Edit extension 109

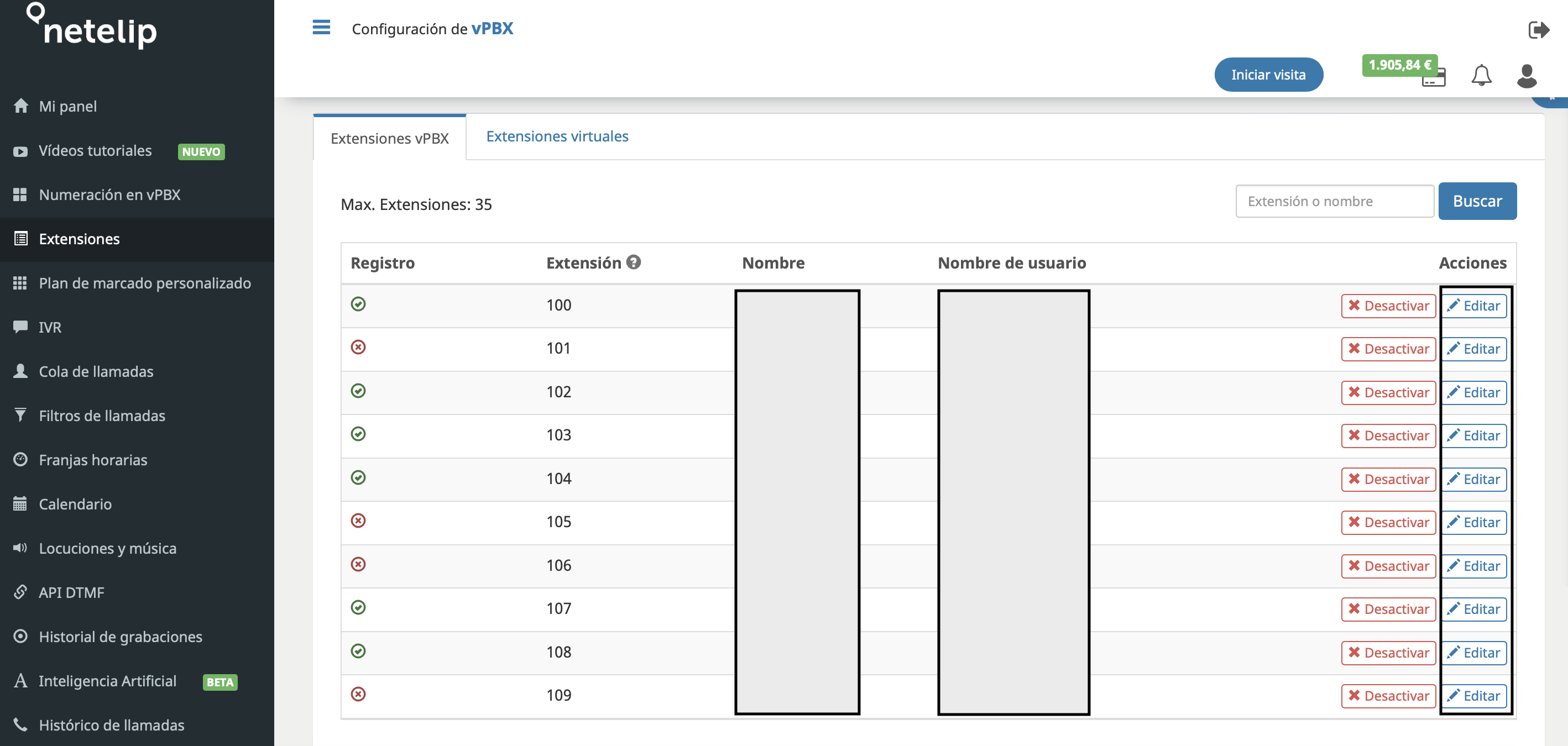coord(1473,696)
